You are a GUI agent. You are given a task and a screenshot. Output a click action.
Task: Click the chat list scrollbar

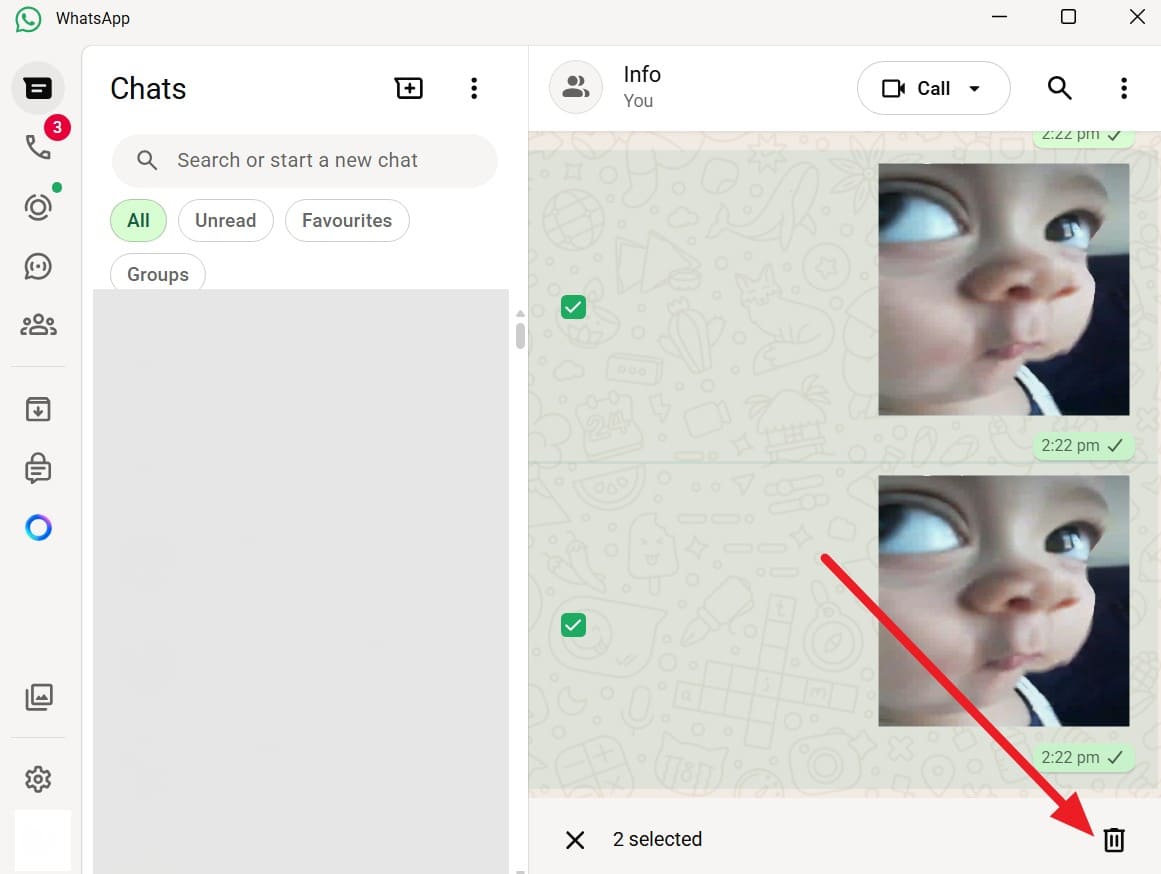(x=520, y=335)
